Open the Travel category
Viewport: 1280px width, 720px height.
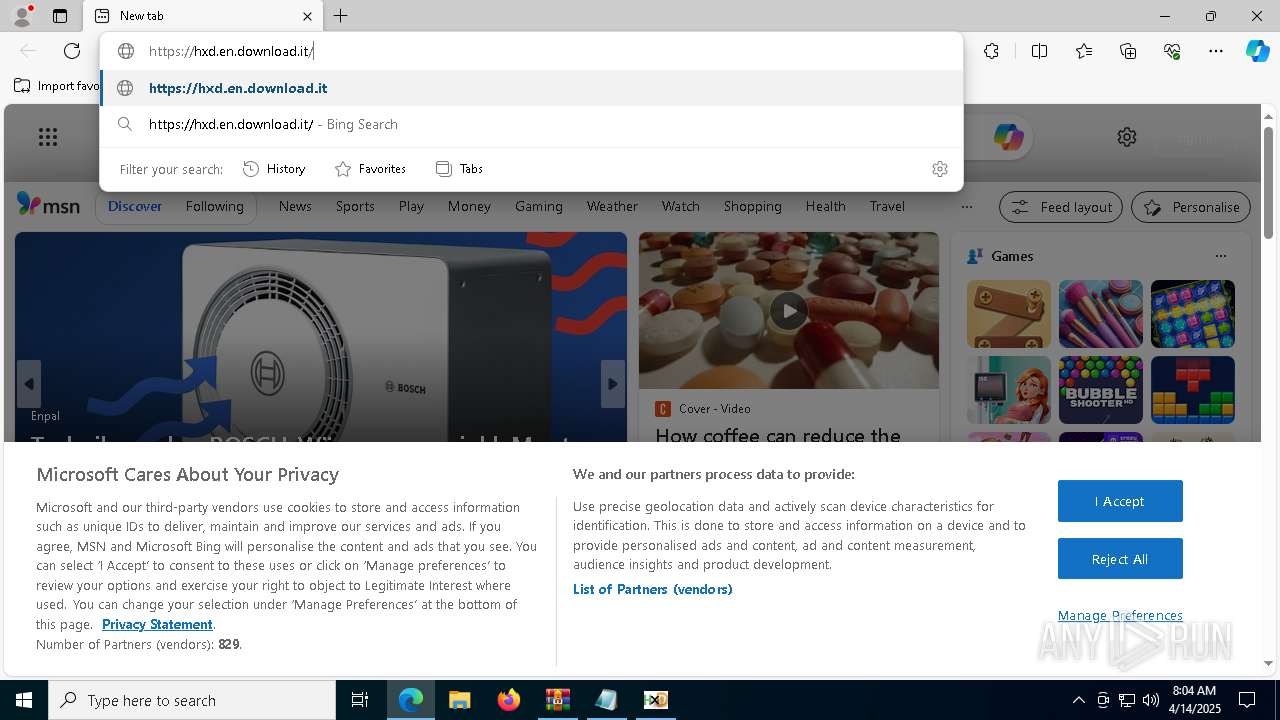point(887,206)
